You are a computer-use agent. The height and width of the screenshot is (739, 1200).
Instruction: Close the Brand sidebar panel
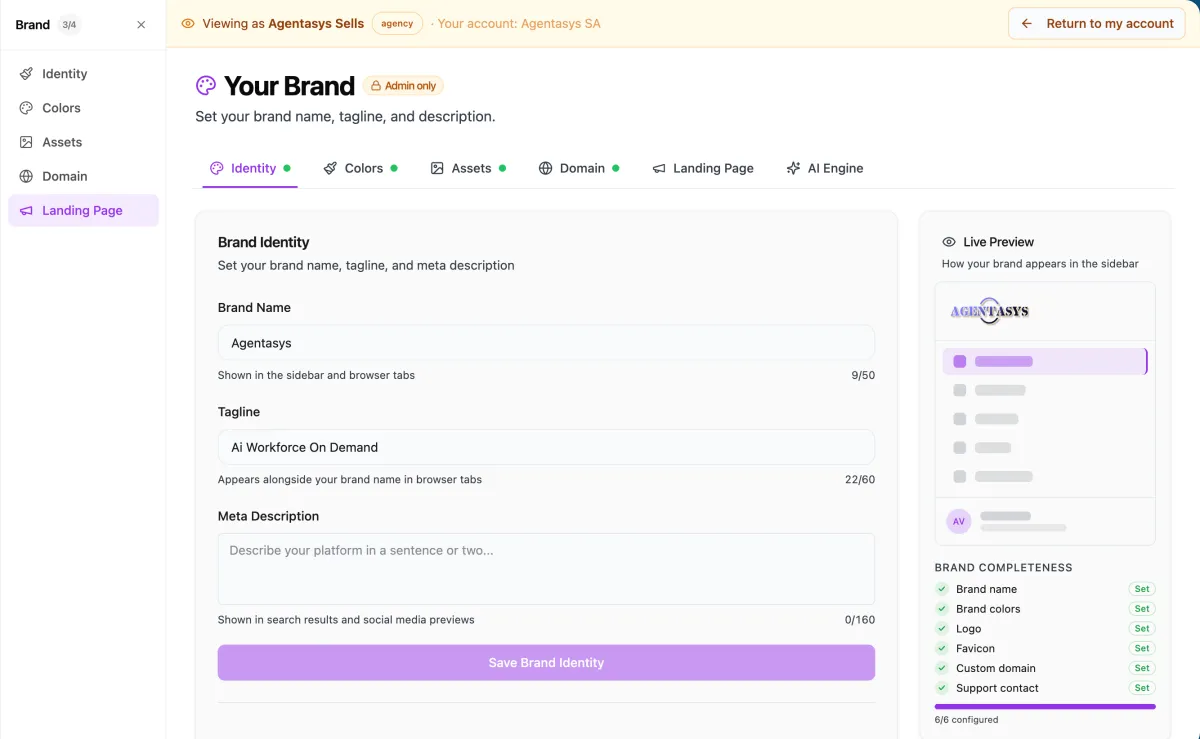141,25
